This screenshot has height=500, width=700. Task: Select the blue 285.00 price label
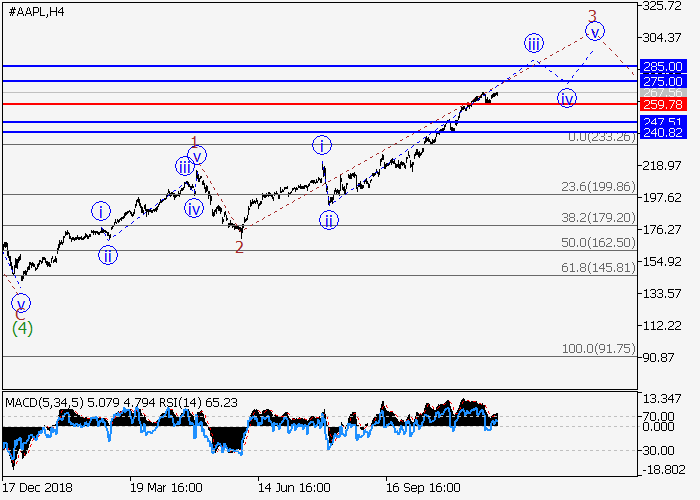pyautogui.click(x=663, y=67)
